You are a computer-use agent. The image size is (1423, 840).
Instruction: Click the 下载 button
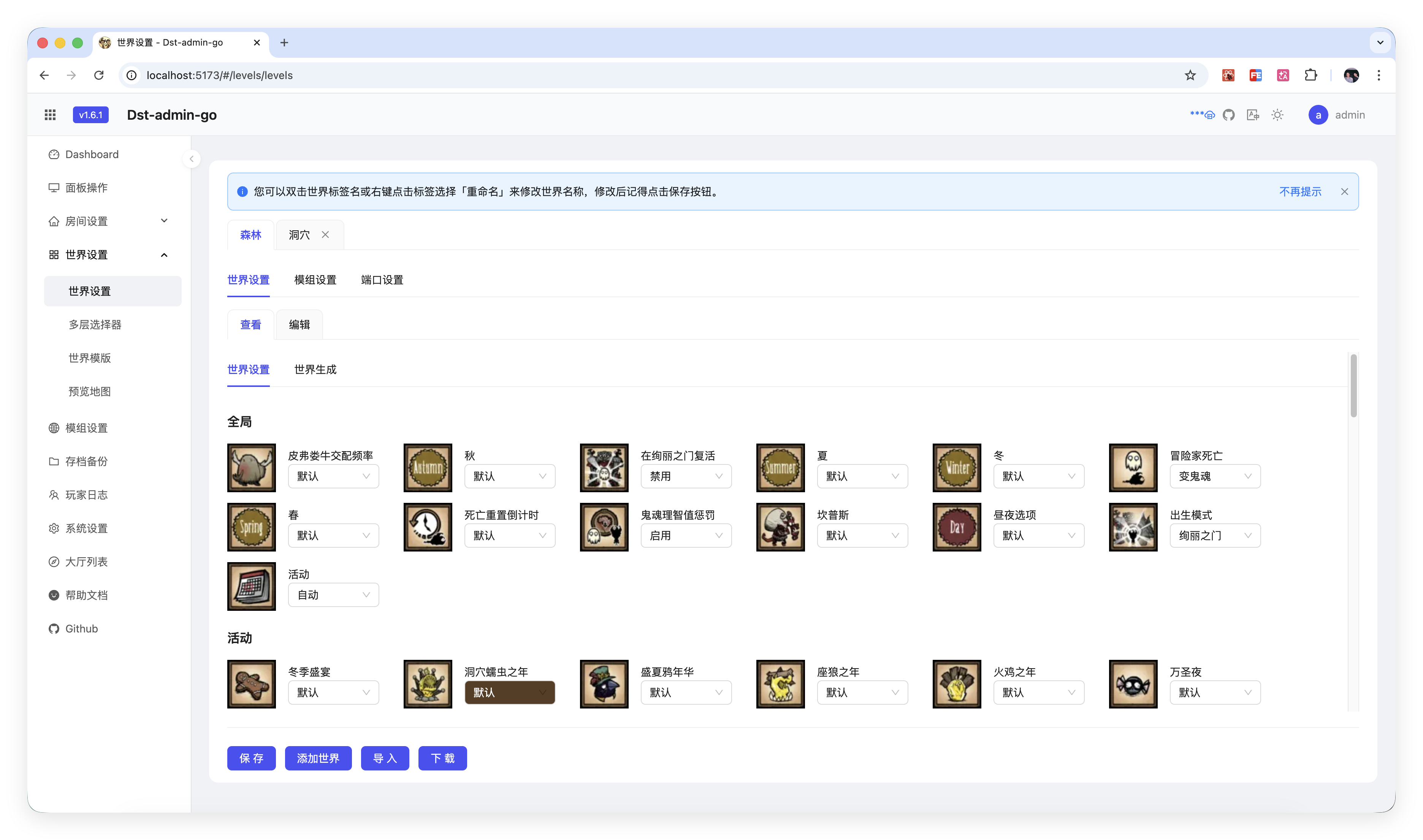(443, 758)
